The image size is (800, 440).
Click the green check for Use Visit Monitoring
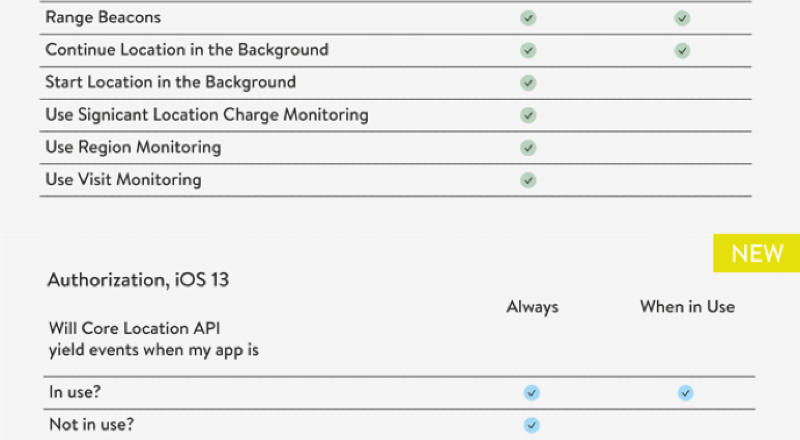click(x=528, y=180)
